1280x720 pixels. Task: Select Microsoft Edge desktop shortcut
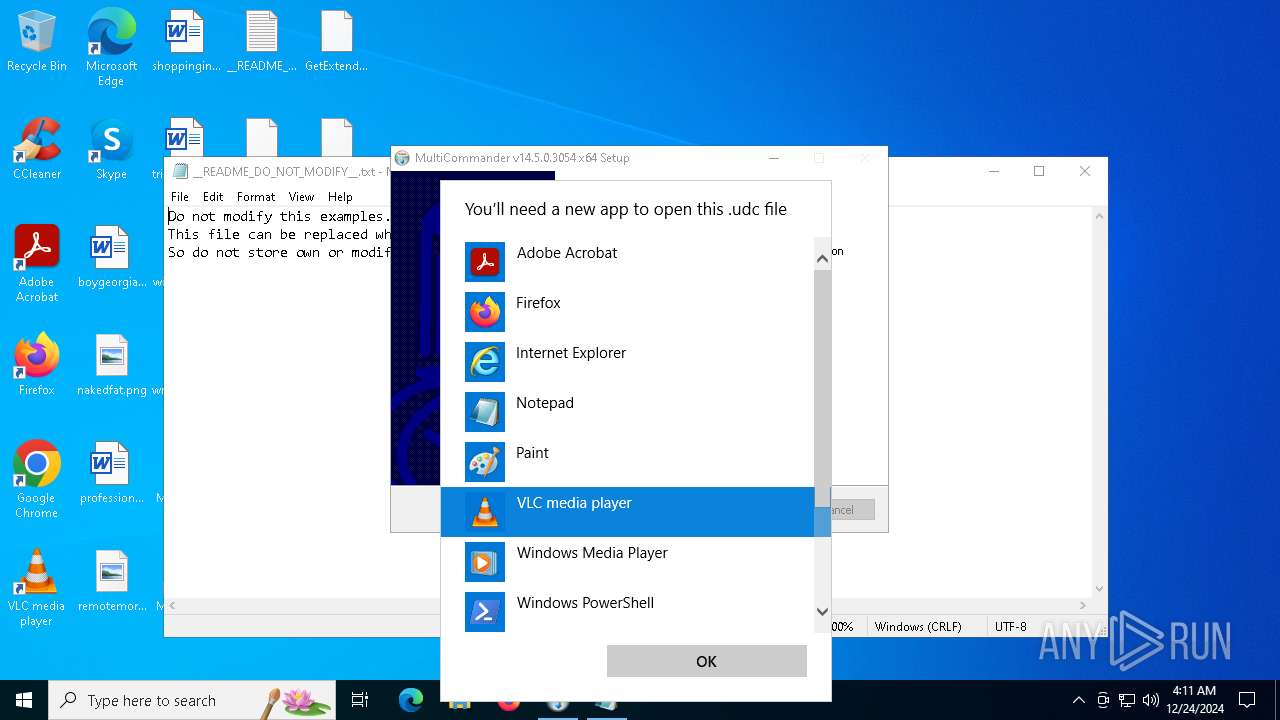111,48
